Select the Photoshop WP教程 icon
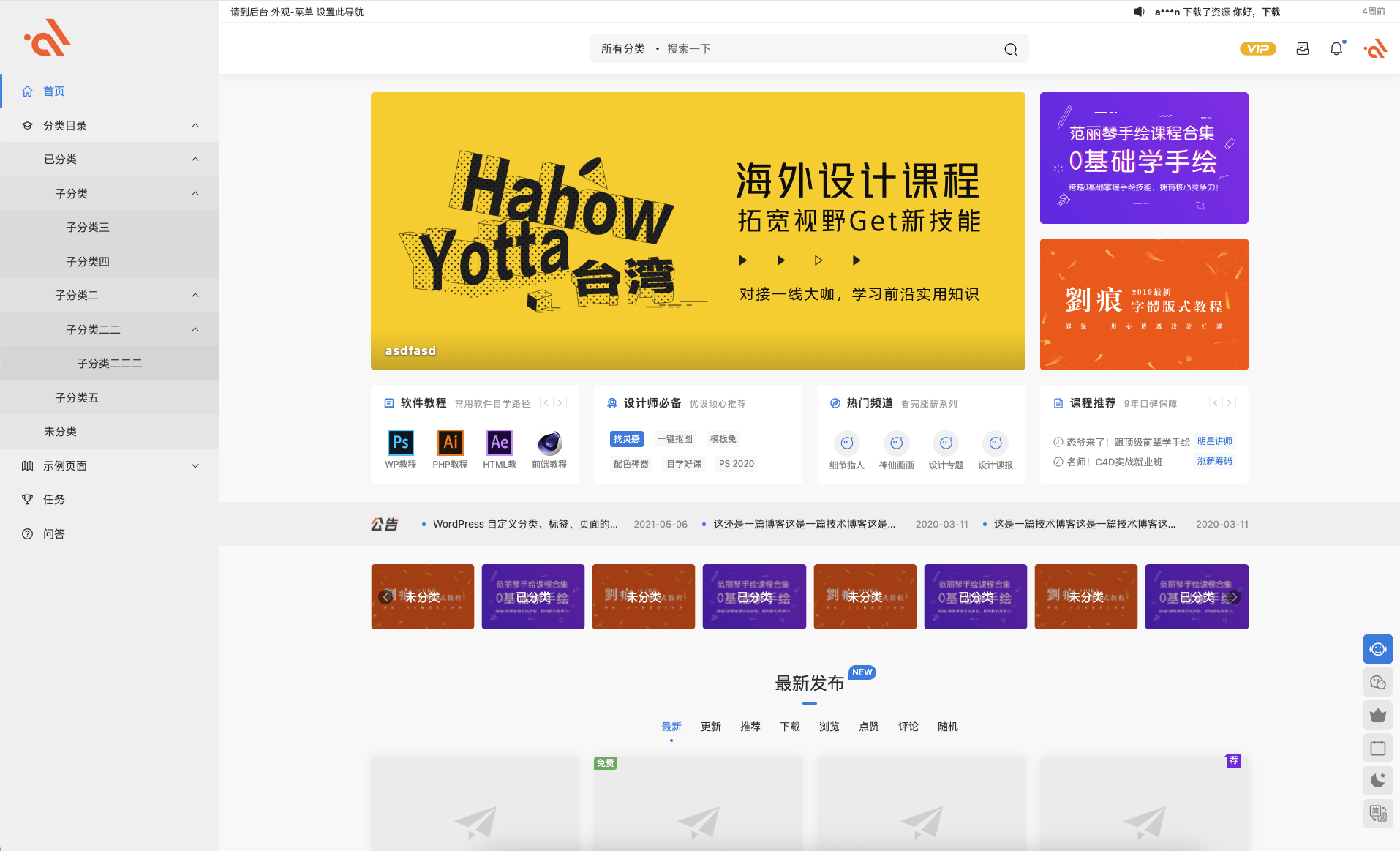This screenshot has height=851, width=1400. 400,442
